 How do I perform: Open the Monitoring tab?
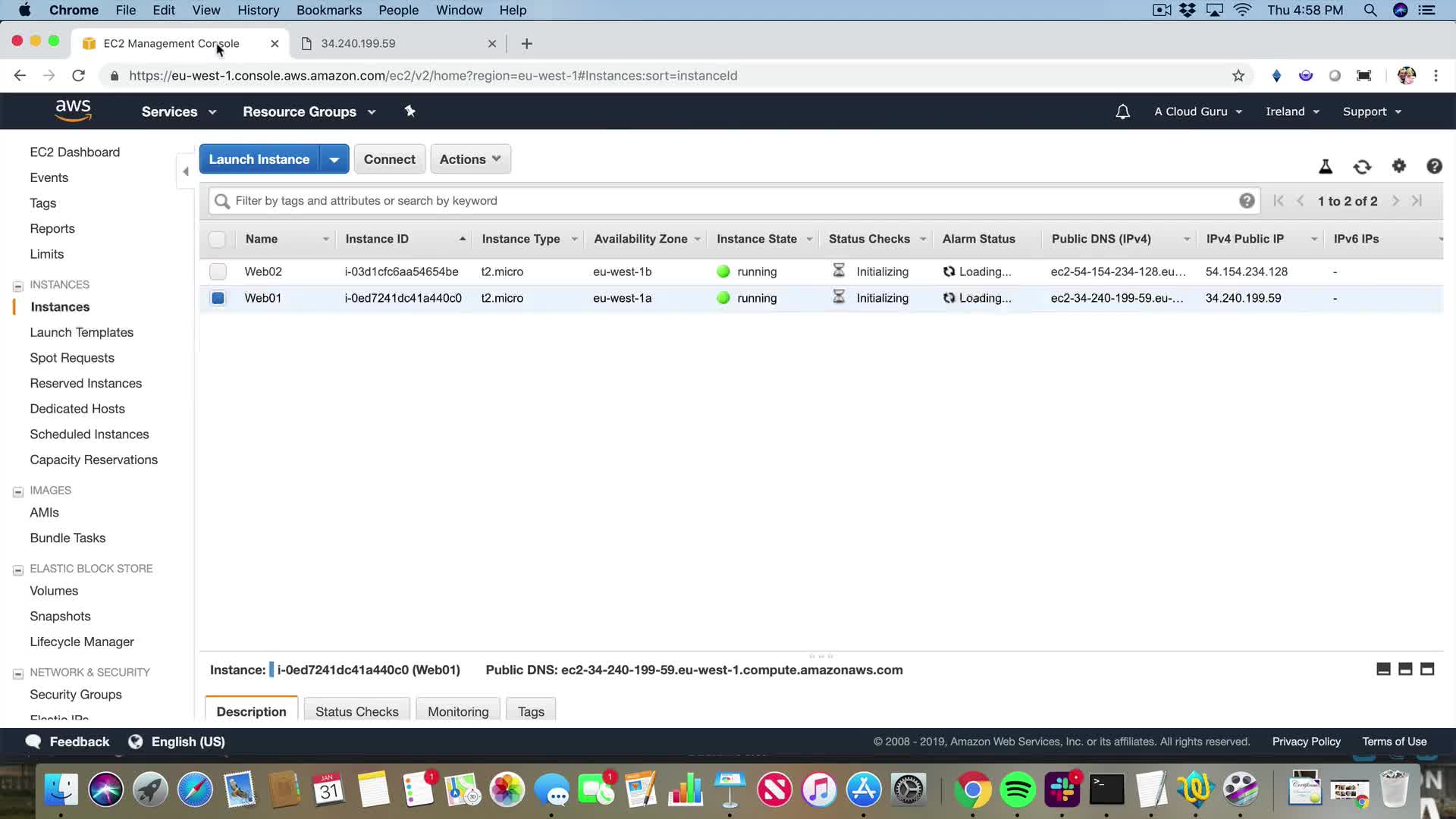pyautogui.click(x=458, y=711)
